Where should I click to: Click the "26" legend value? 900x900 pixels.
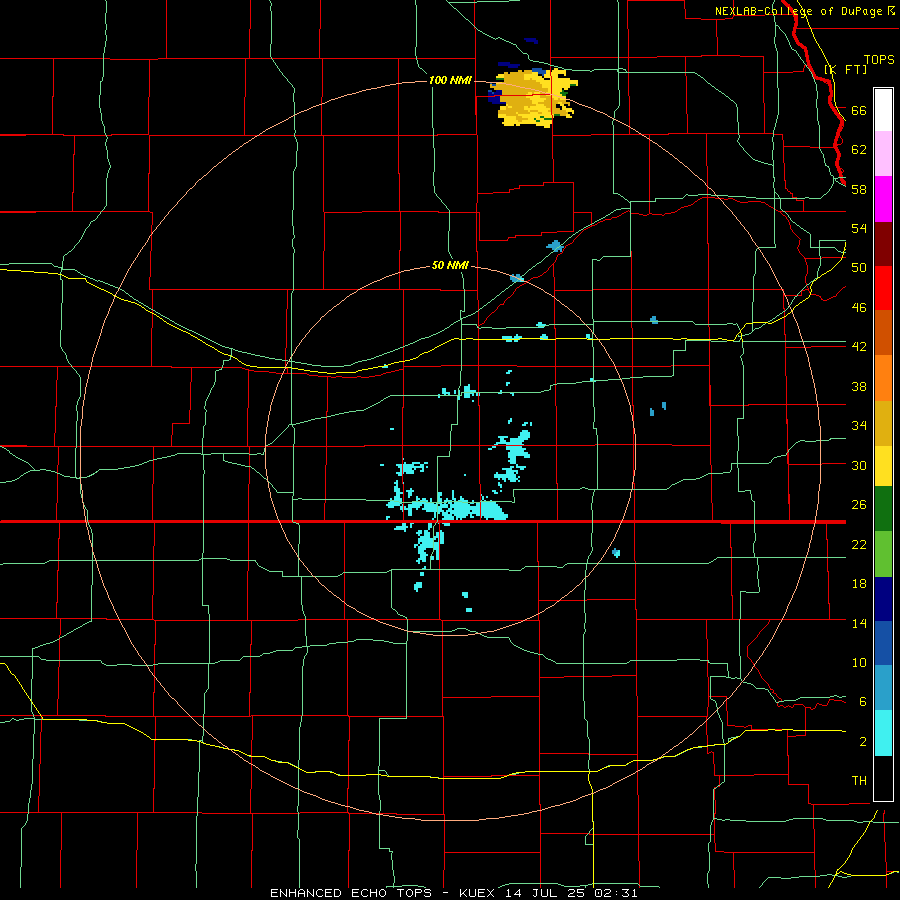tap(859, 505)
